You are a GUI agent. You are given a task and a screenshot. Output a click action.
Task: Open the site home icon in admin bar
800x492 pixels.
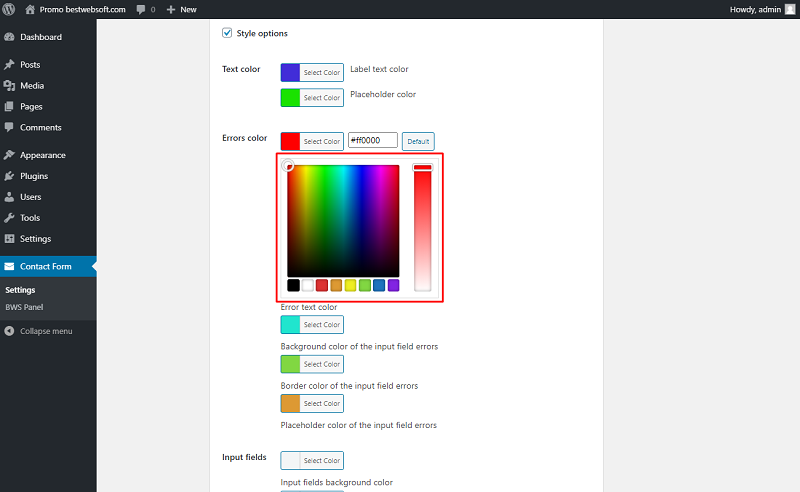tap(30, 9)
